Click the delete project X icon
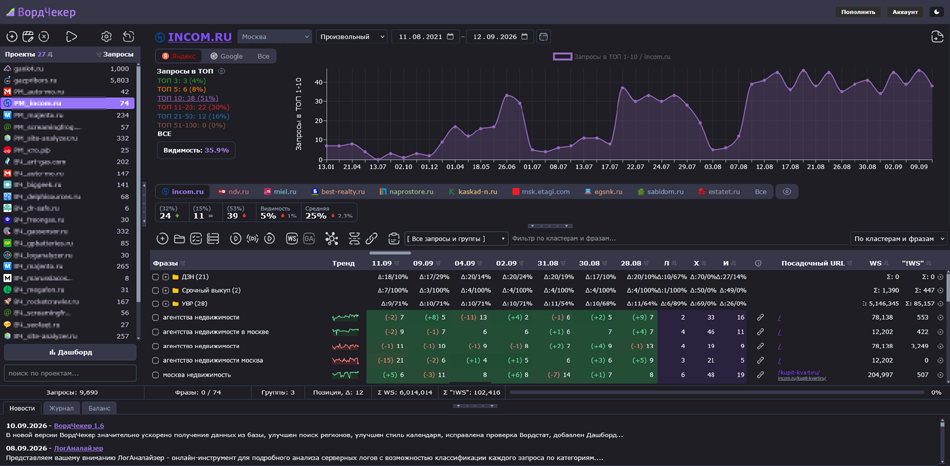Screen dimensions: 950x466 pyautogui.click(x=44, y=36)
